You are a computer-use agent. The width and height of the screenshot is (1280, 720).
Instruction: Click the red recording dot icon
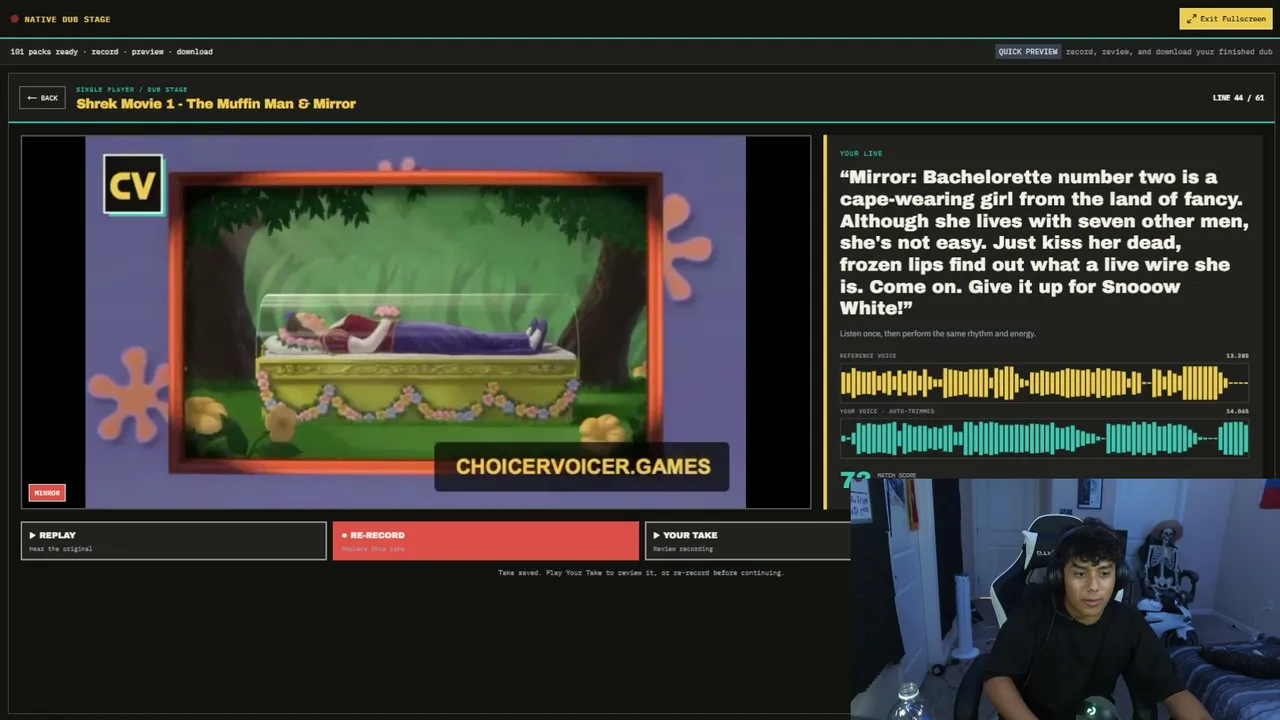point(15,19)
